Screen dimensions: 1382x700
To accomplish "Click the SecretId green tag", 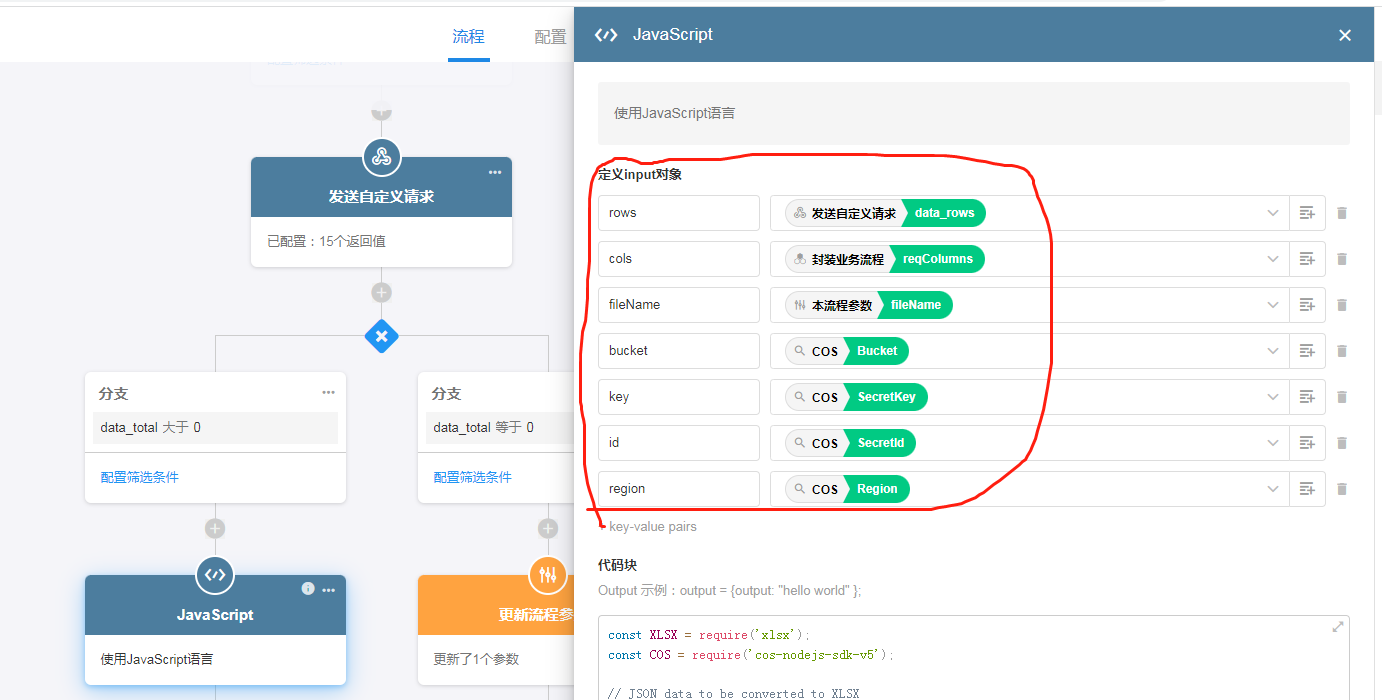I will [880, 443].
